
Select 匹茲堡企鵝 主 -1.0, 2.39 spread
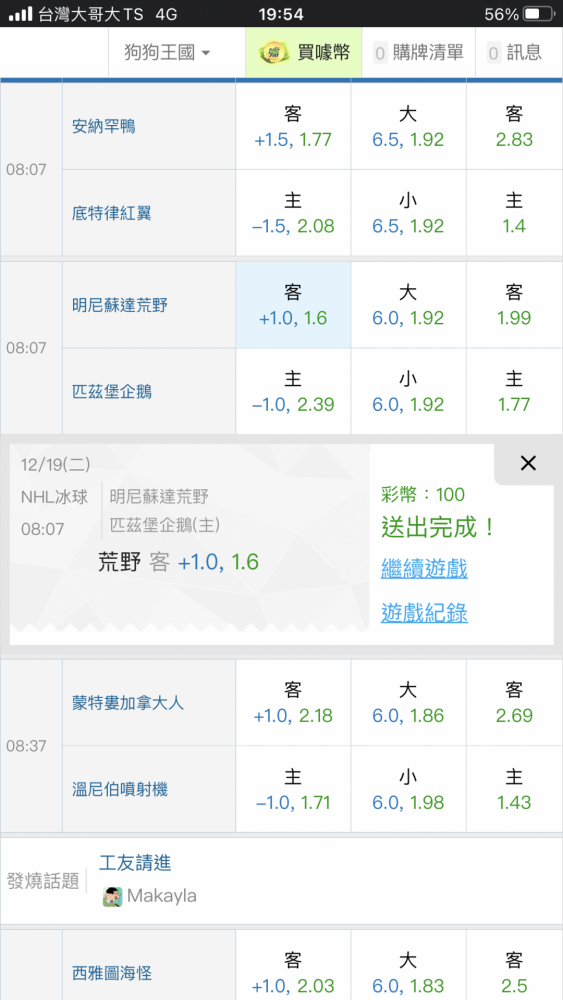pyautogui.click(x=293, y=392)
